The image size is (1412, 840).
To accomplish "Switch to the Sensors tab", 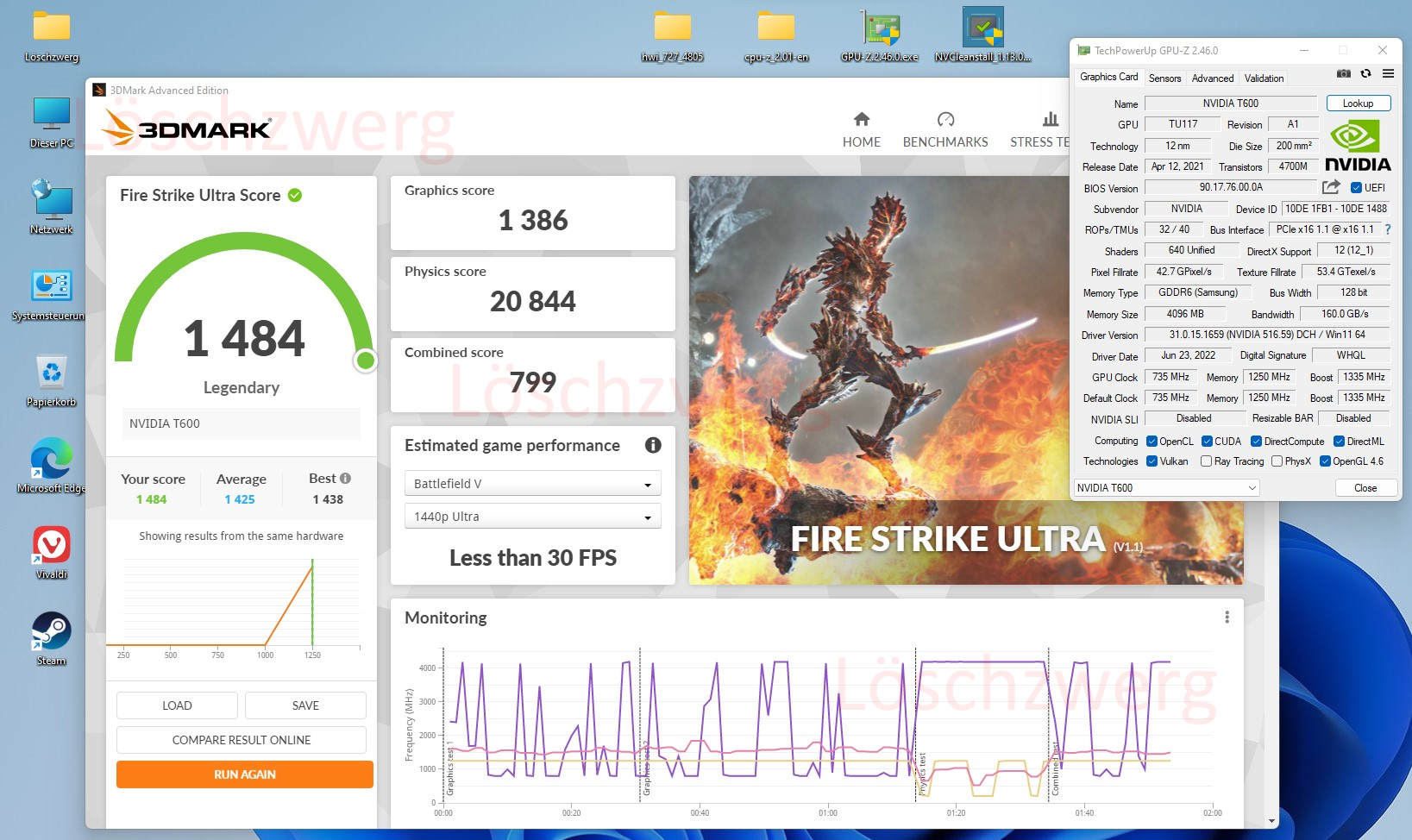I will click(x=1164, y=78).
